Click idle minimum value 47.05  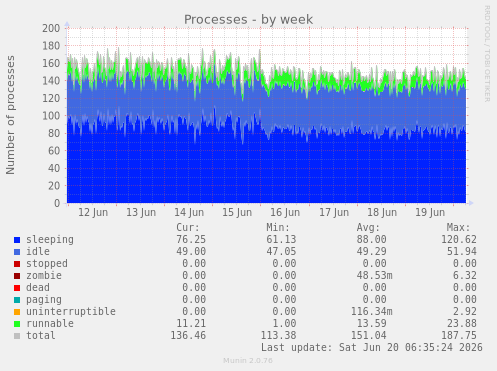pos(281,251)
